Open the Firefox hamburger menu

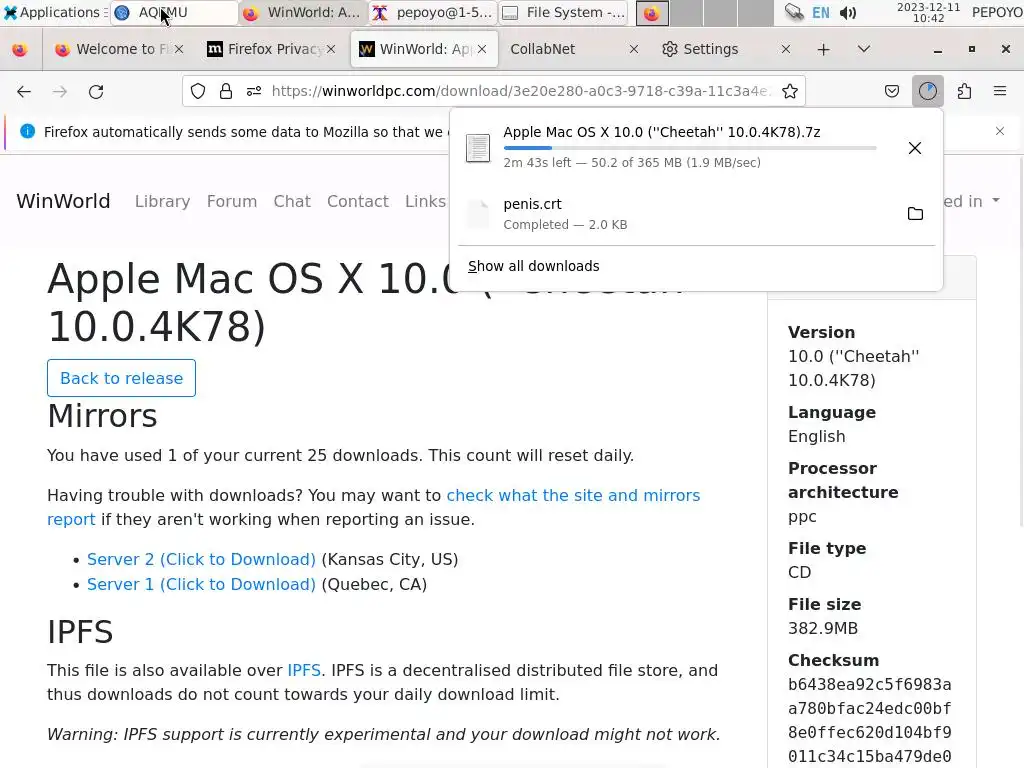point(1000,91)
